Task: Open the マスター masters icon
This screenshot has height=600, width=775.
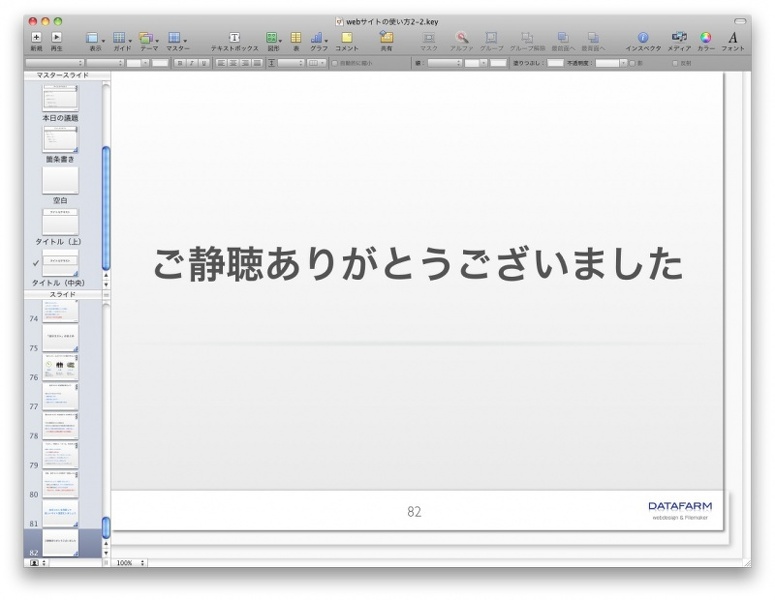Action: (x=174, y=38)
